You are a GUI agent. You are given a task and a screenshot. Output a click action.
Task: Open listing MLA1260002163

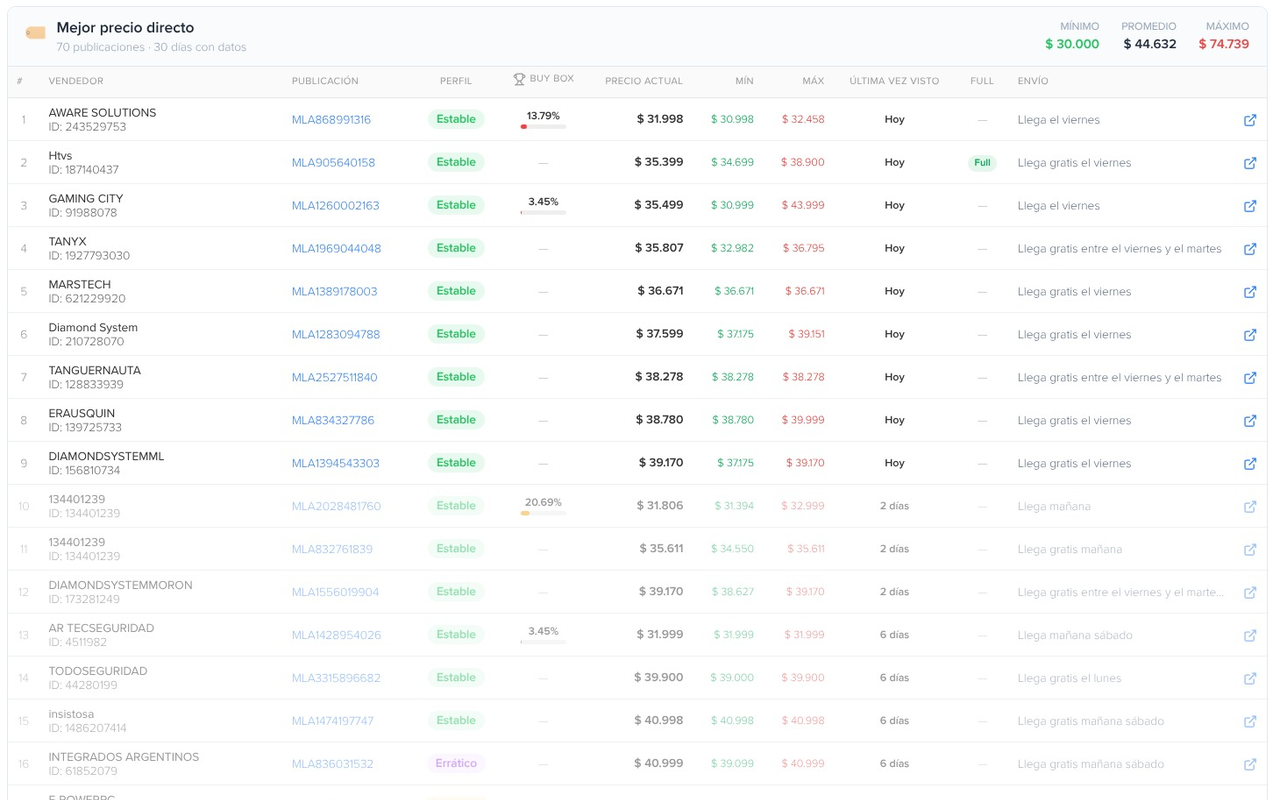336,206
